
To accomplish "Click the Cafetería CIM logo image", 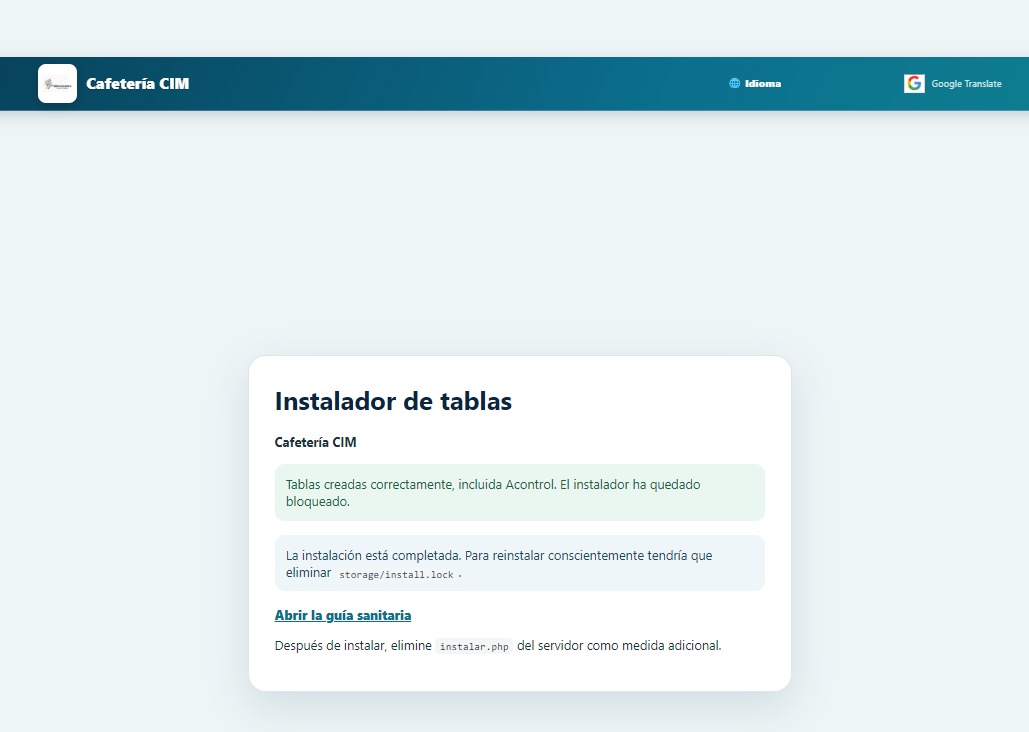I will (x=57, y=83).
